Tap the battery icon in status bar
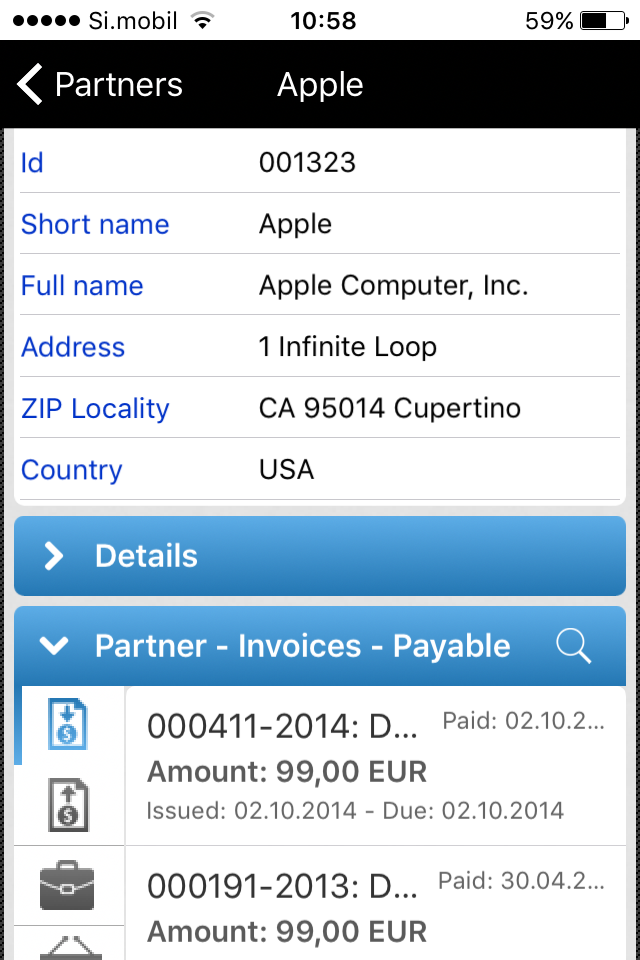This screenshot has width=640, height=960. [604, 21]
